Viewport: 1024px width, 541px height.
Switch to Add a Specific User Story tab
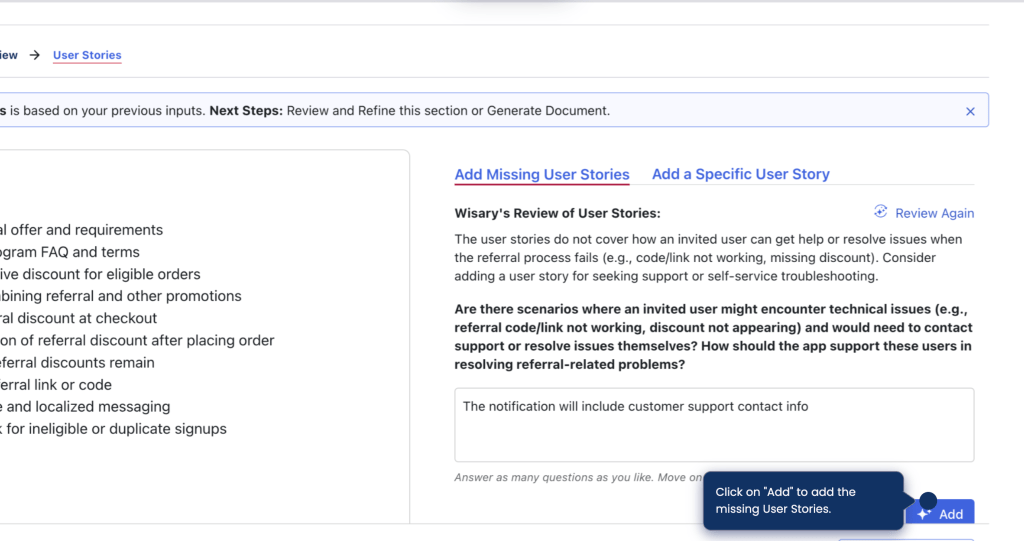(x=740, y=174)
